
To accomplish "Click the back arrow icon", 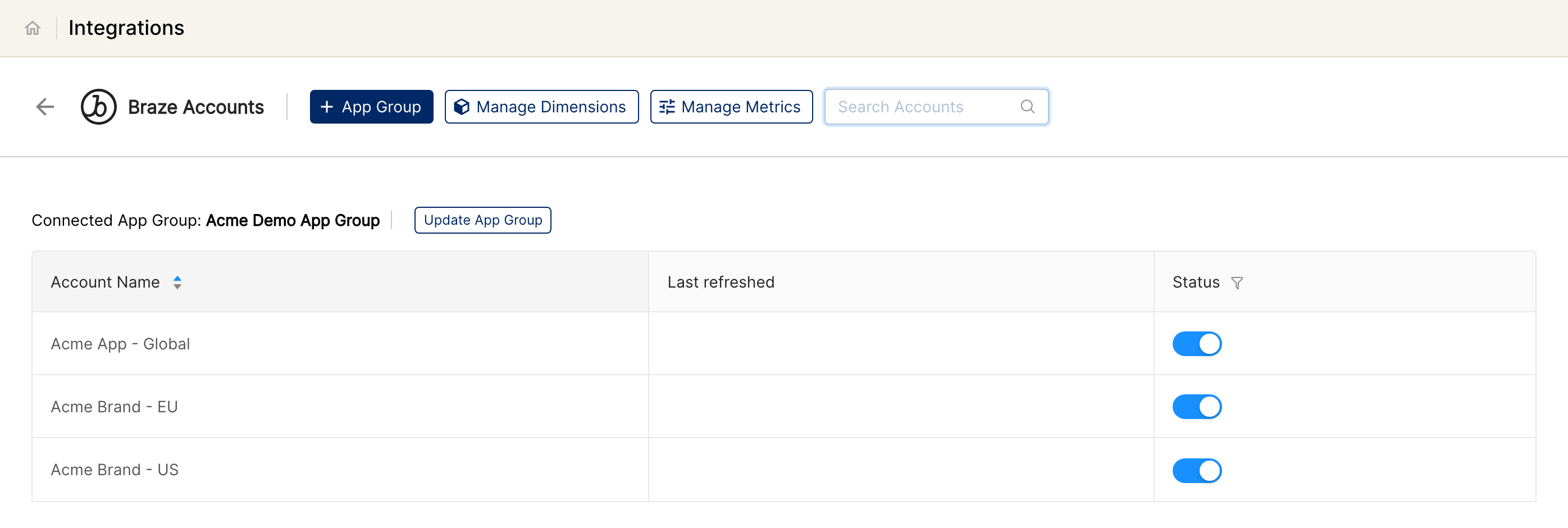I will pyautogui.click(x=45, y=107).
